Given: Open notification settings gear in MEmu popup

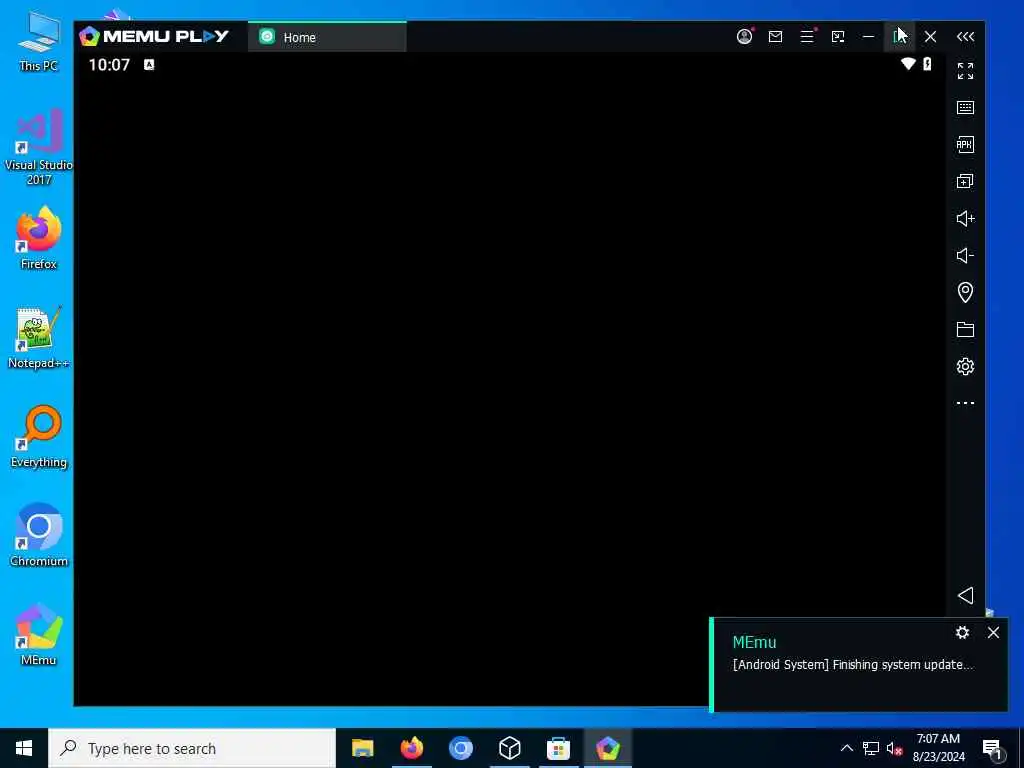Looking at the screenshot, I should coord(962,632).
